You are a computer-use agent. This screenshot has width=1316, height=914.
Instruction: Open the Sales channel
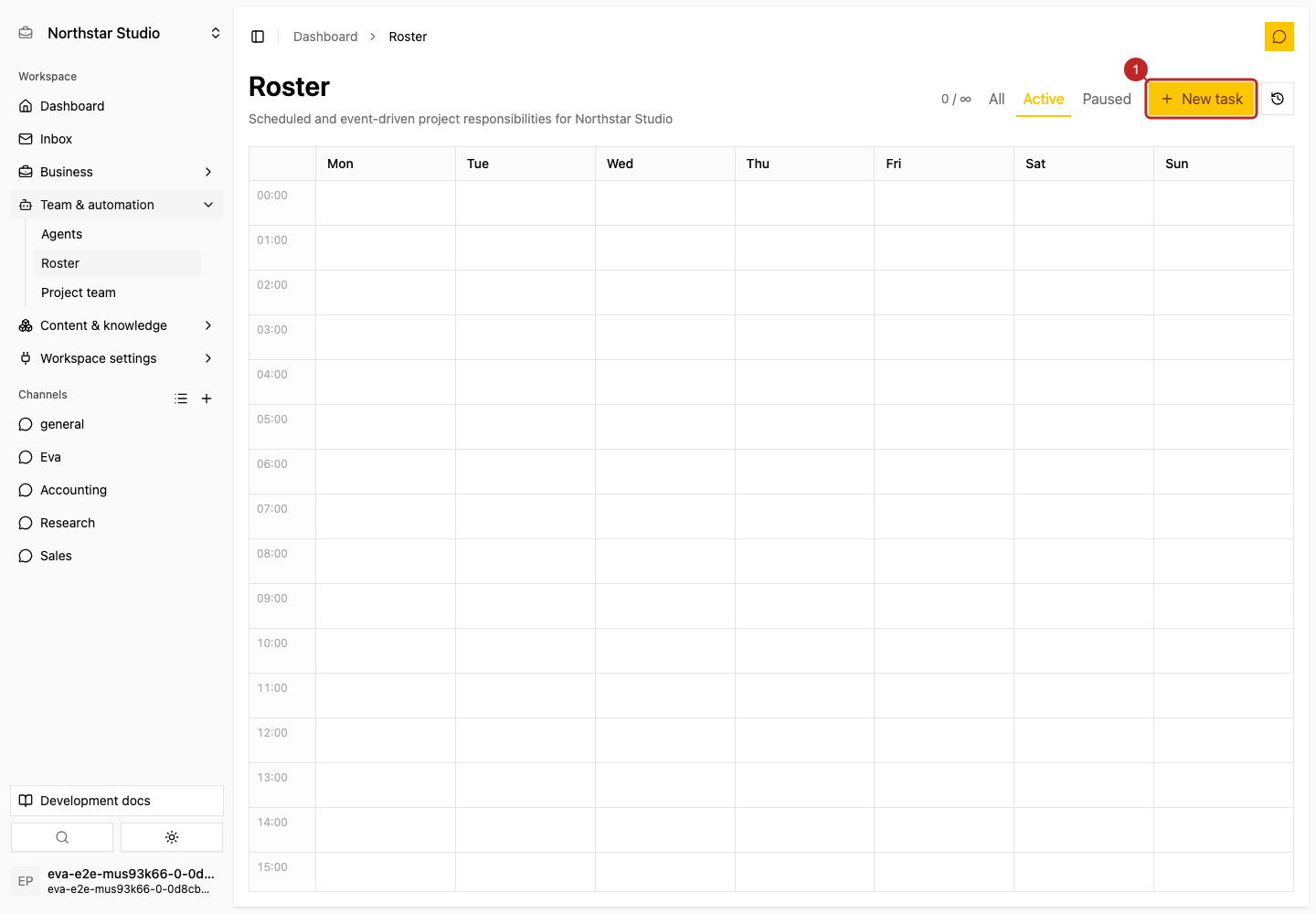(117, 556)
